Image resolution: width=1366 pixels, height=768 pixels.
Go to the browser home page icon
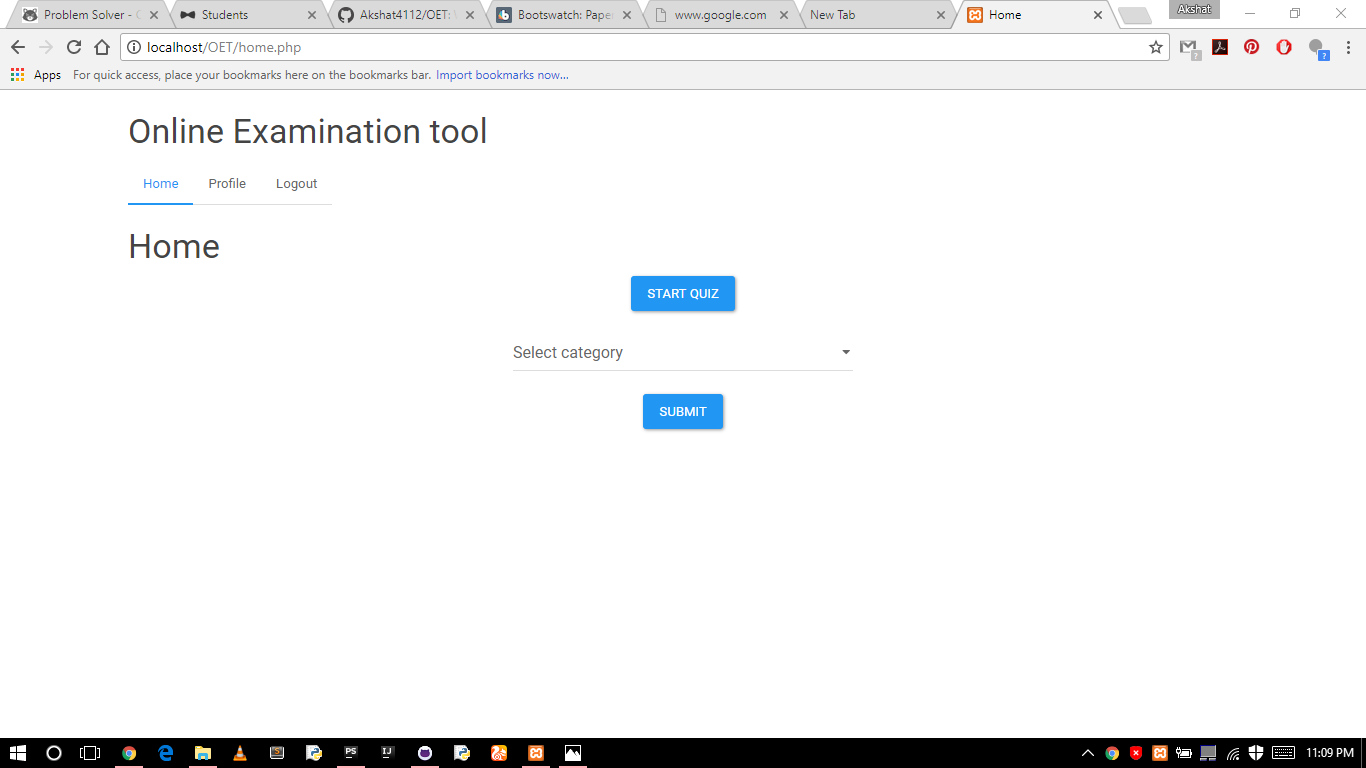point(101,47)
